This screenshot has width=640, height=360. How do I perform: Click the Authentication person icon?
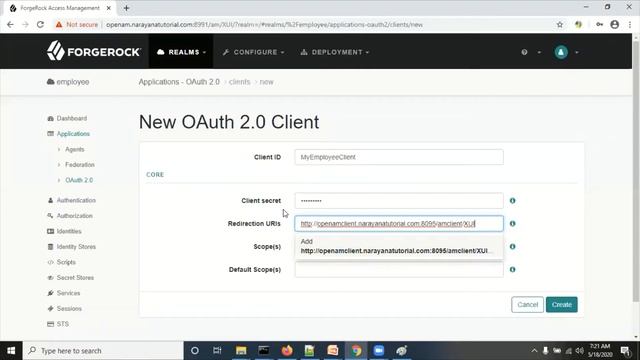tap(51, 200)
